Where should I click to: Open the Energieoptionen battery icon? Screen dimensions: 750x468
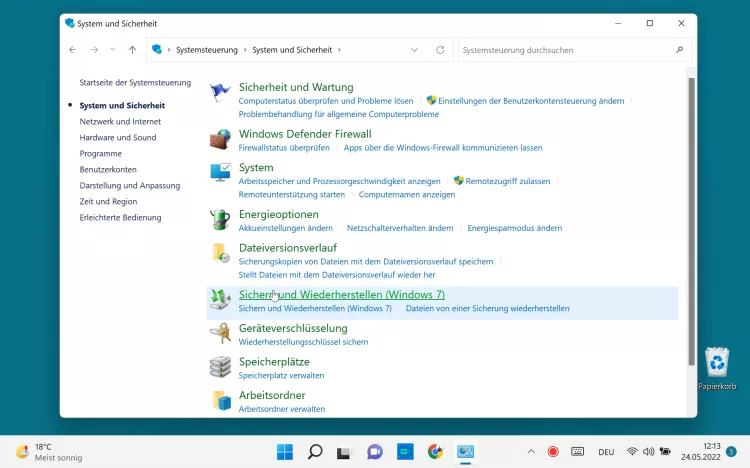point(220,220)
